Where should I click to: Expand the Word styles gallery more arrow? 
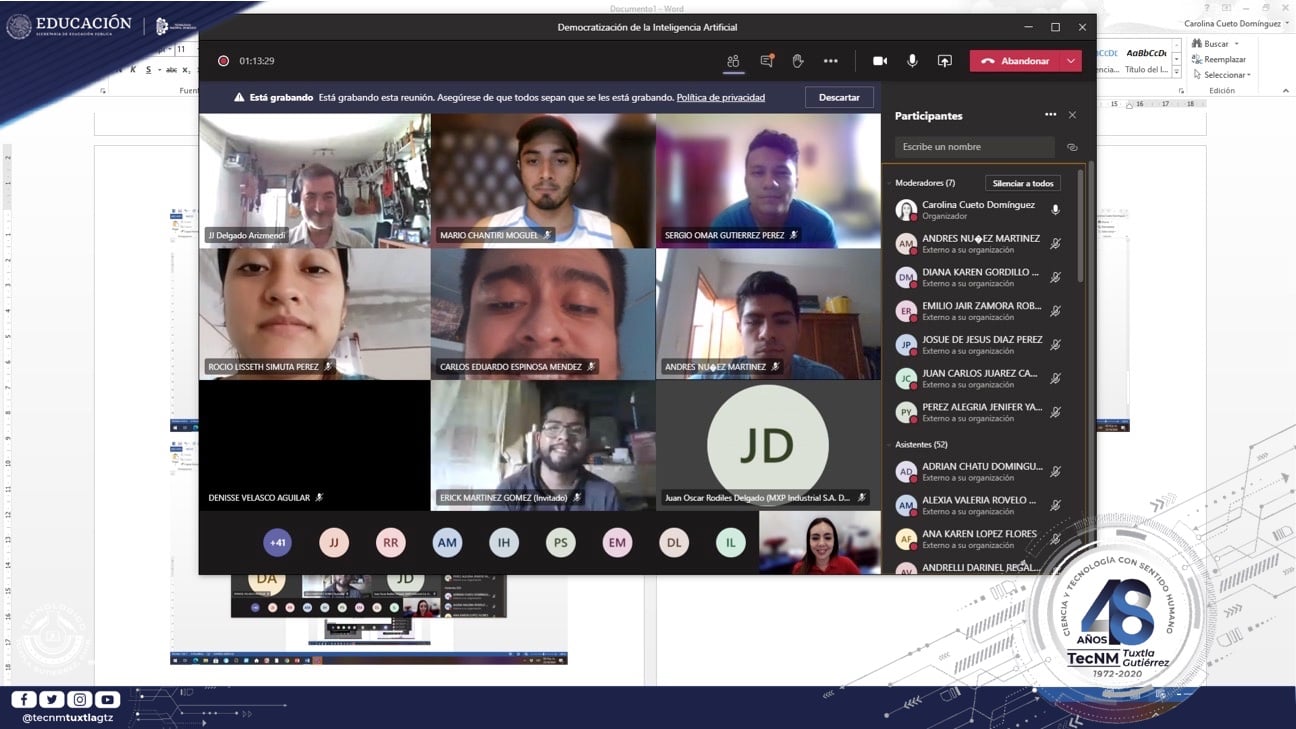click(x=1176, y=73)
